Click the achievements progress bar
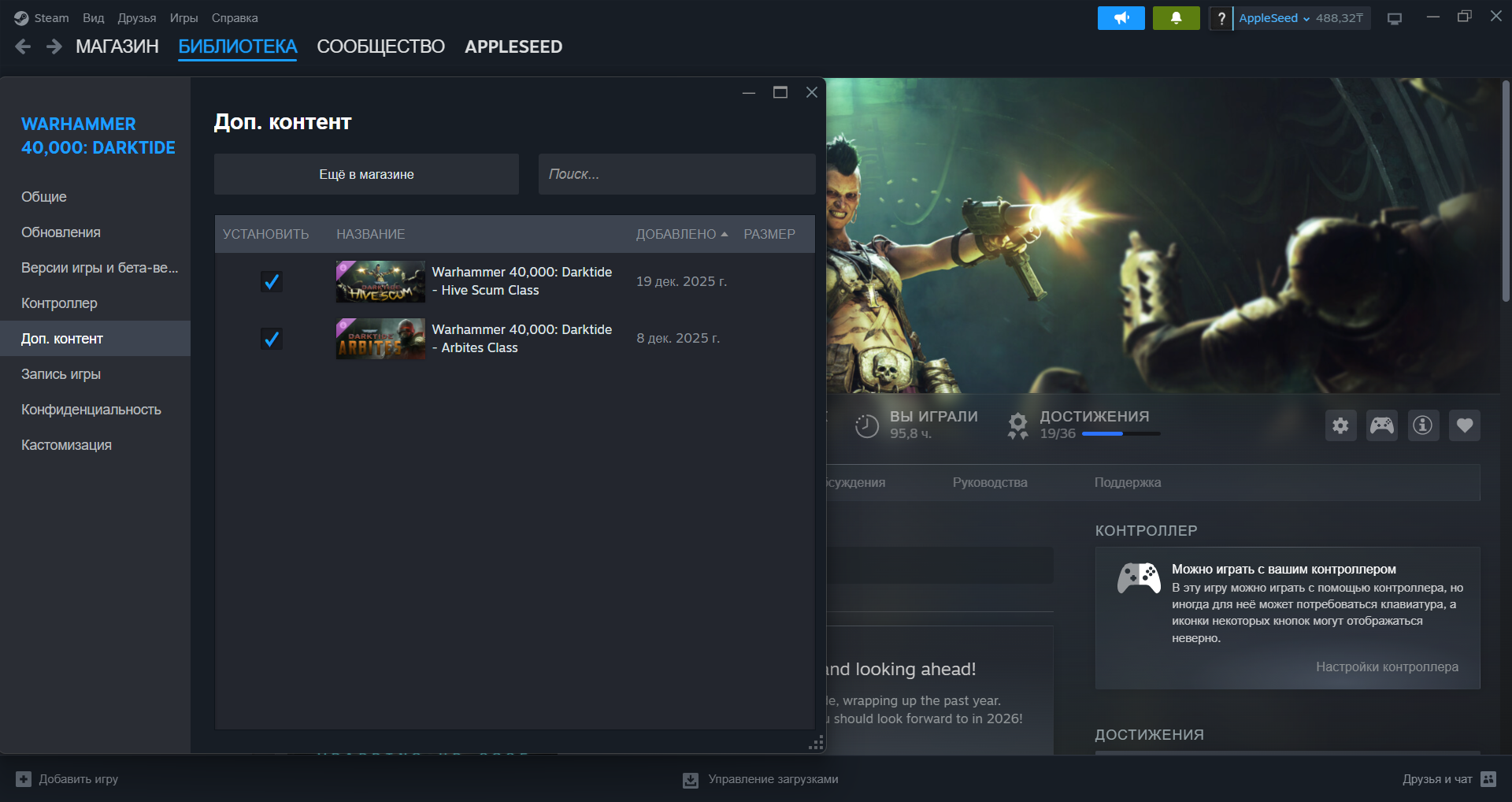Image resolution: width=1512 pixels, height=802 pixels. [1121, 434]
